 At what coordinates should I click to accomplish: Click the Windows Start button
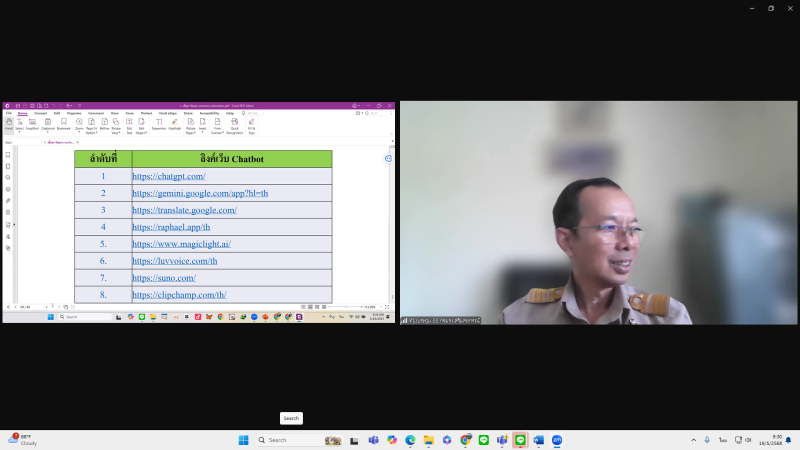243,440
